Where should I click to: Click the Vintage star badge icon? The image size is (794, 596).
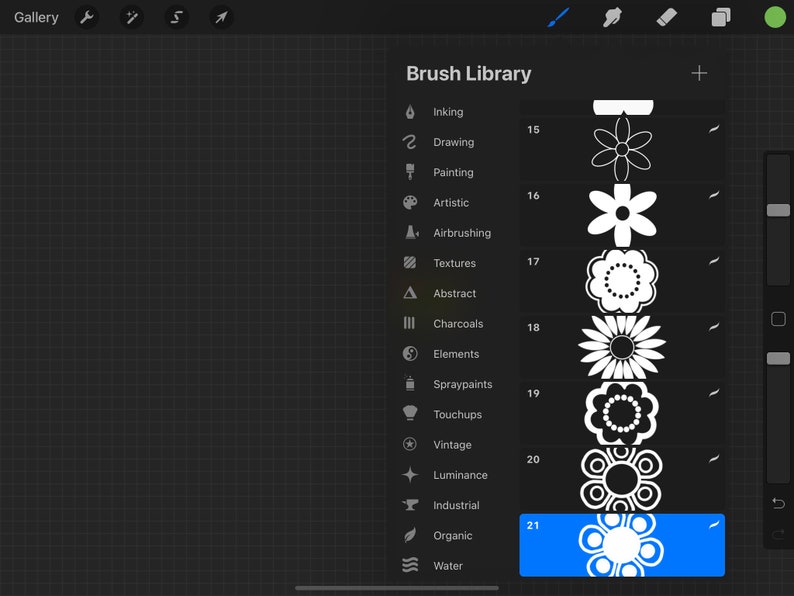(x=410, y=445)
